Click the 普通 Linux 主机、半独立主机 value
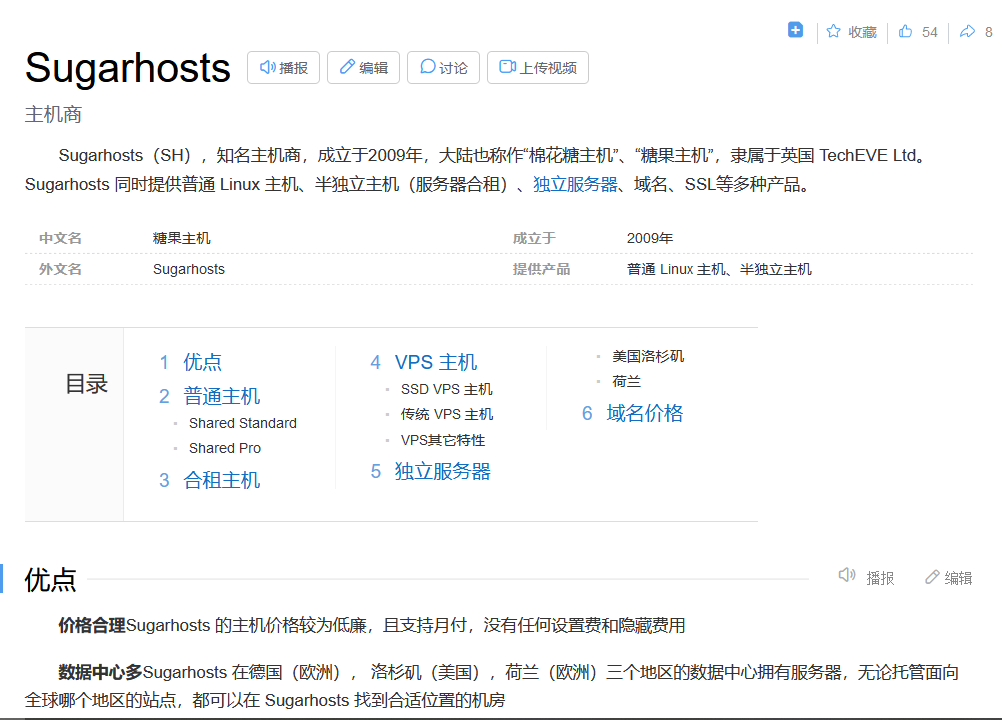 click(x=720, y=269)
